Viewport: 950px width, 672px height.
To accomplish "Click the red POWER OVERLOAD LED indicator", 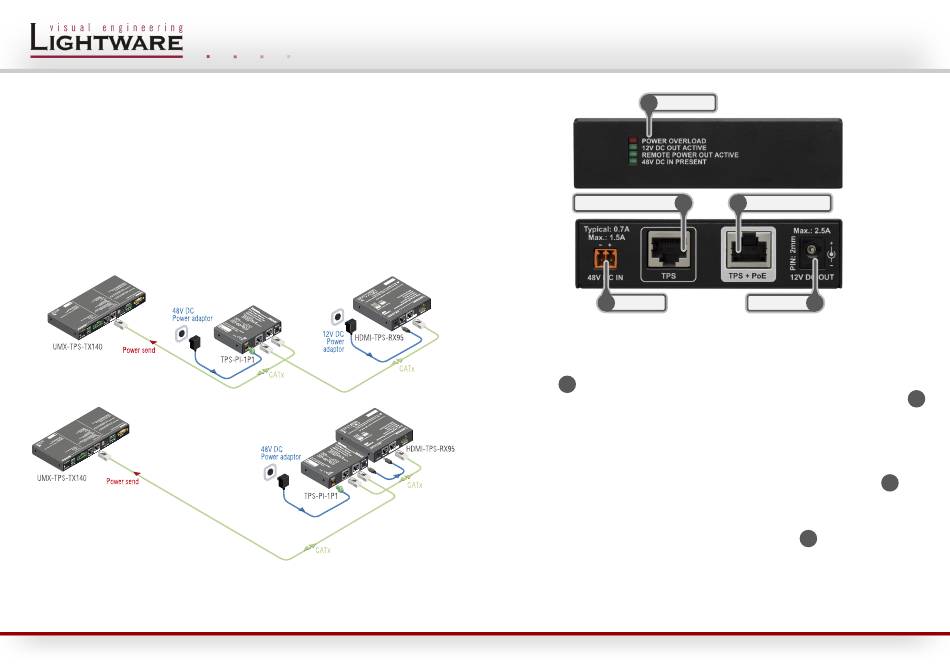I will point(633,141).
